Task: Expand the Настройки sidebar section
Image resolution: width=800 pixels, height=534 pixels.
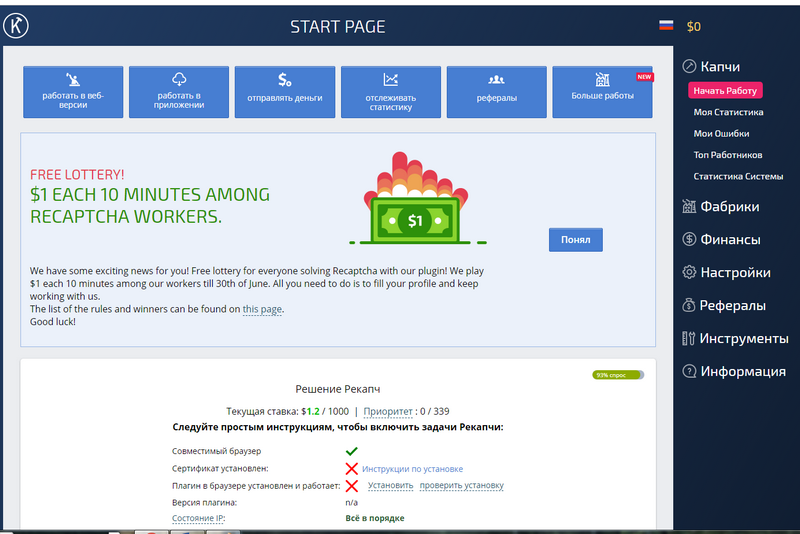Action: coord(735,272)
